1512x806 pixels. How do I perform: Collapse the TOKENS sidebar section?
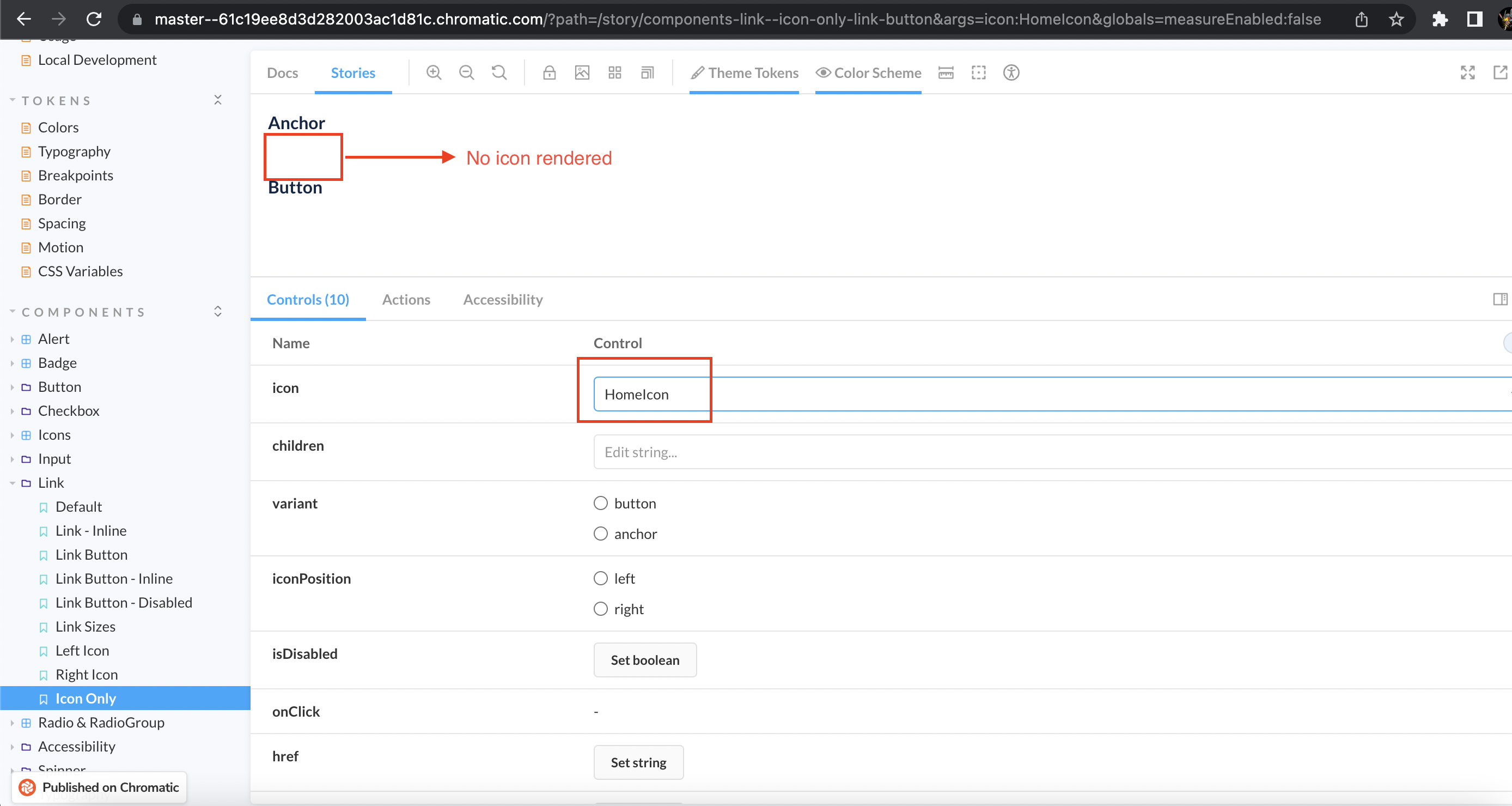[x=217, y=100]
